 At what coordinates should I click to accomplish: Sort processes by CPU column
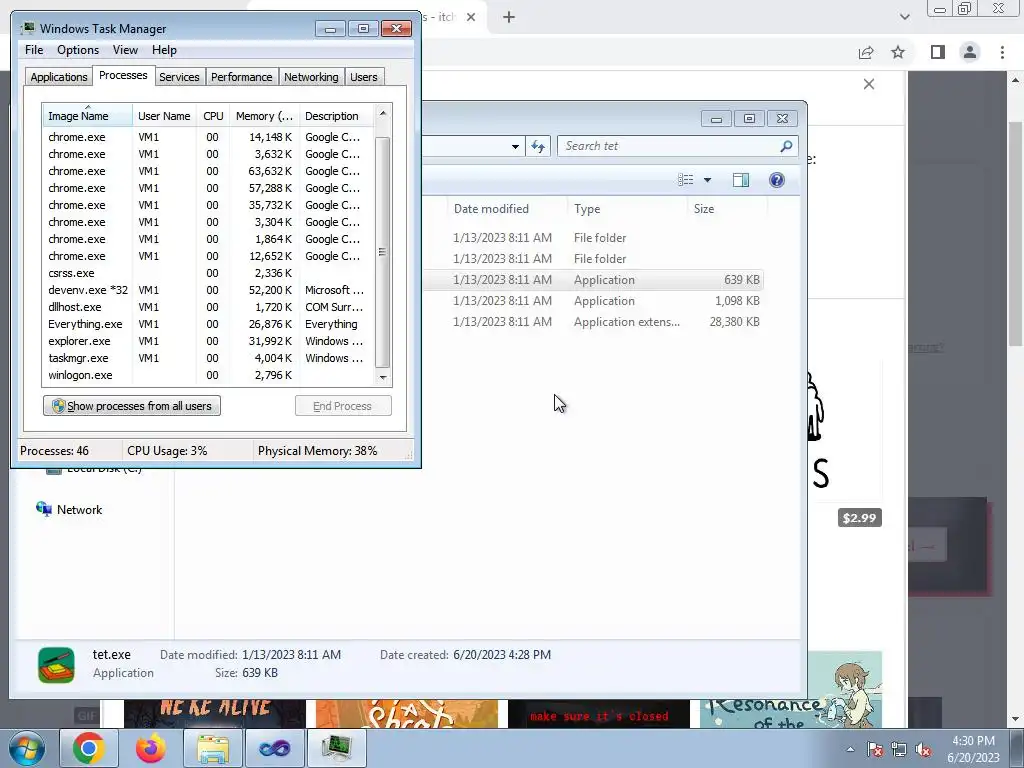coord(213,116)
